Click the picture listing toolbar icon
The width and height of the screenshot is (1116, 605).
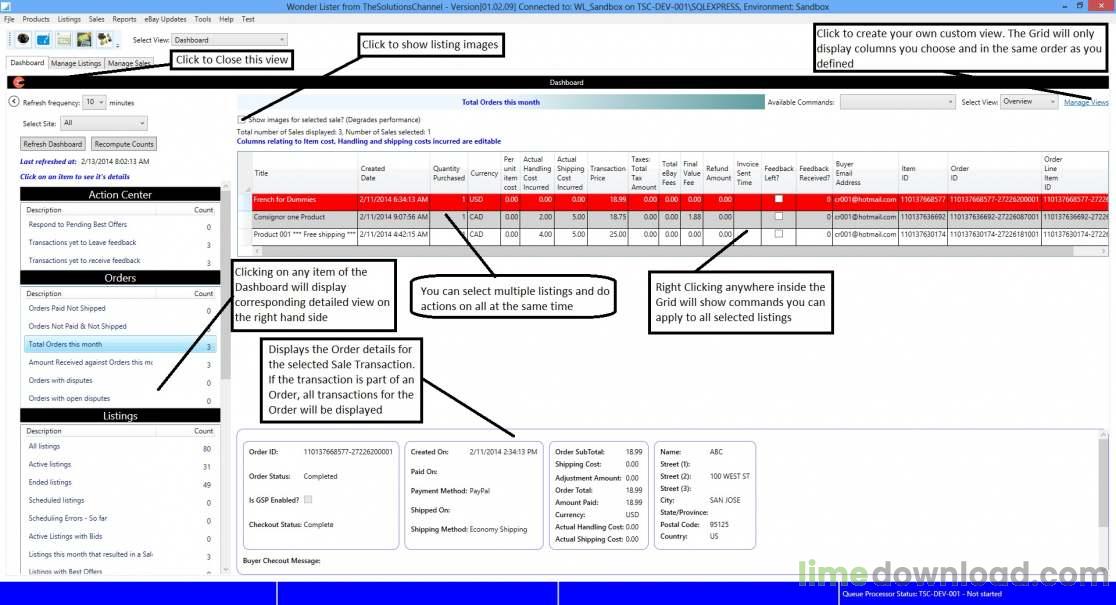click(x=84, y=39)
